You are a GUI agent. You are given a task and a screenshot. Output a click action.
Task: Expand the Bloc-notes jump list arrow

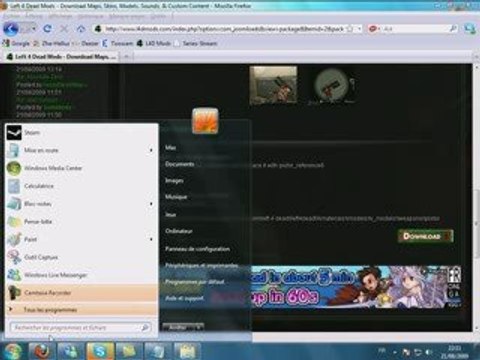151,204
